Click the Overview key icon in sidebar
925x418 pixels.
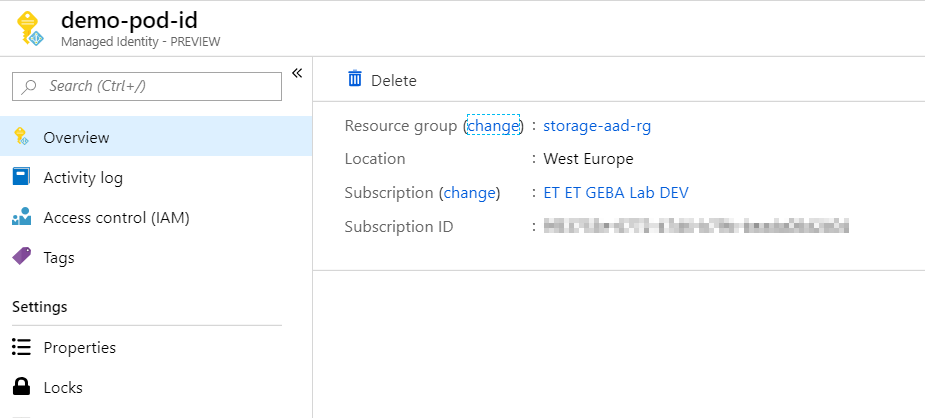[21, 137]
